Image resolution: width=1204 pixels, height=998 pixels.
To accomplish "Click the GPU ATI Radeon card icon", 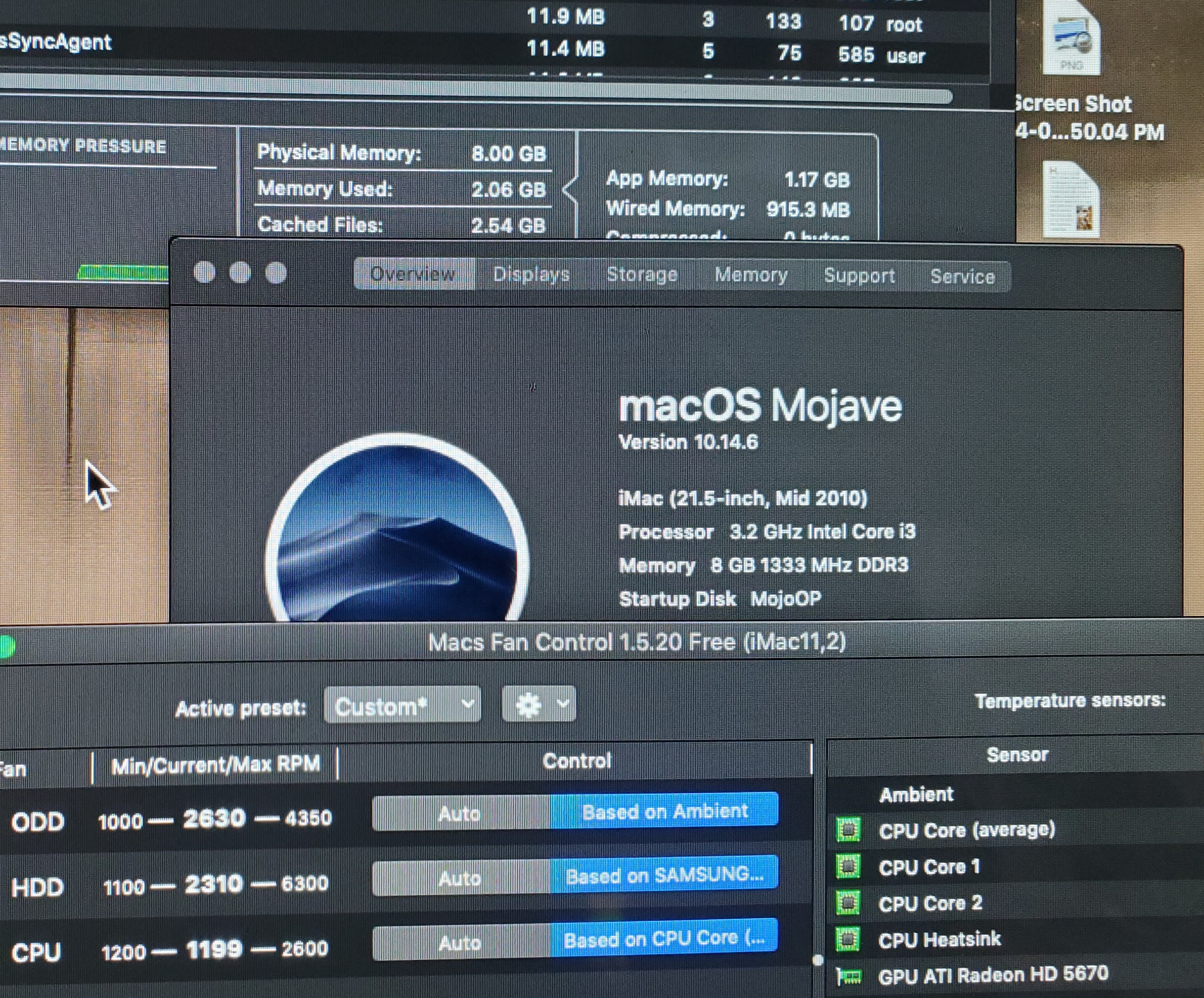I will coord(848,975).
